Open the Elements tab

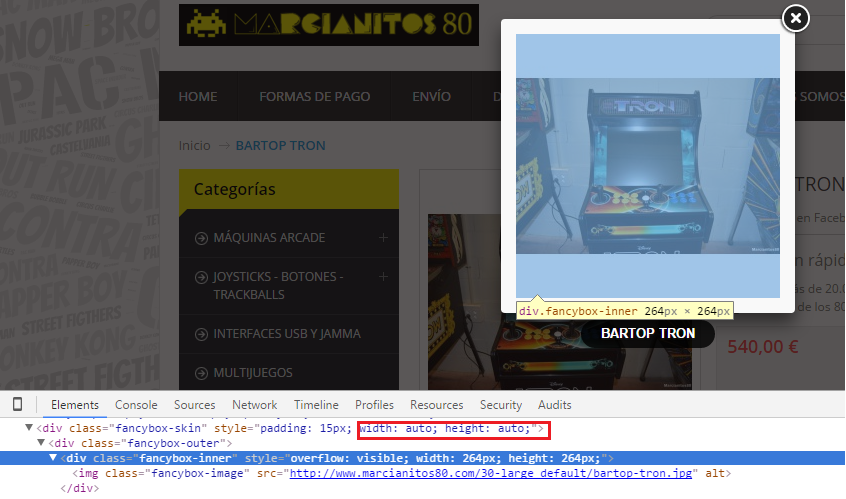75,405
